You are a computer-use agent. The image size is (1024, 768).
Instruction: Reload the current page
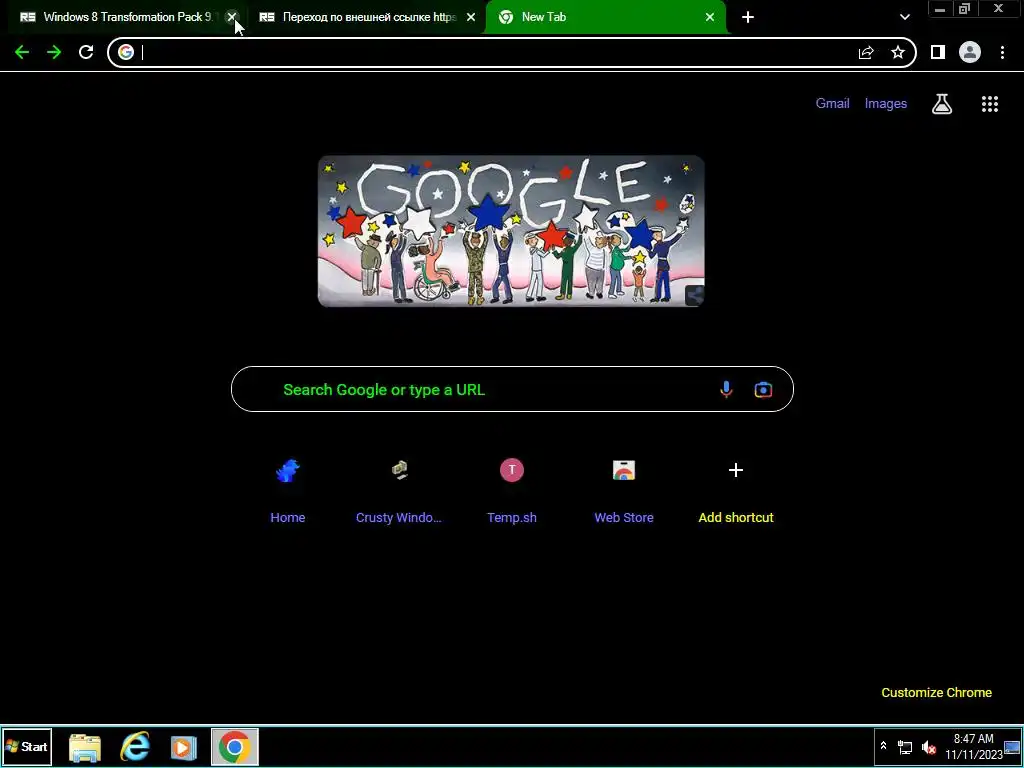click(86, 52)
